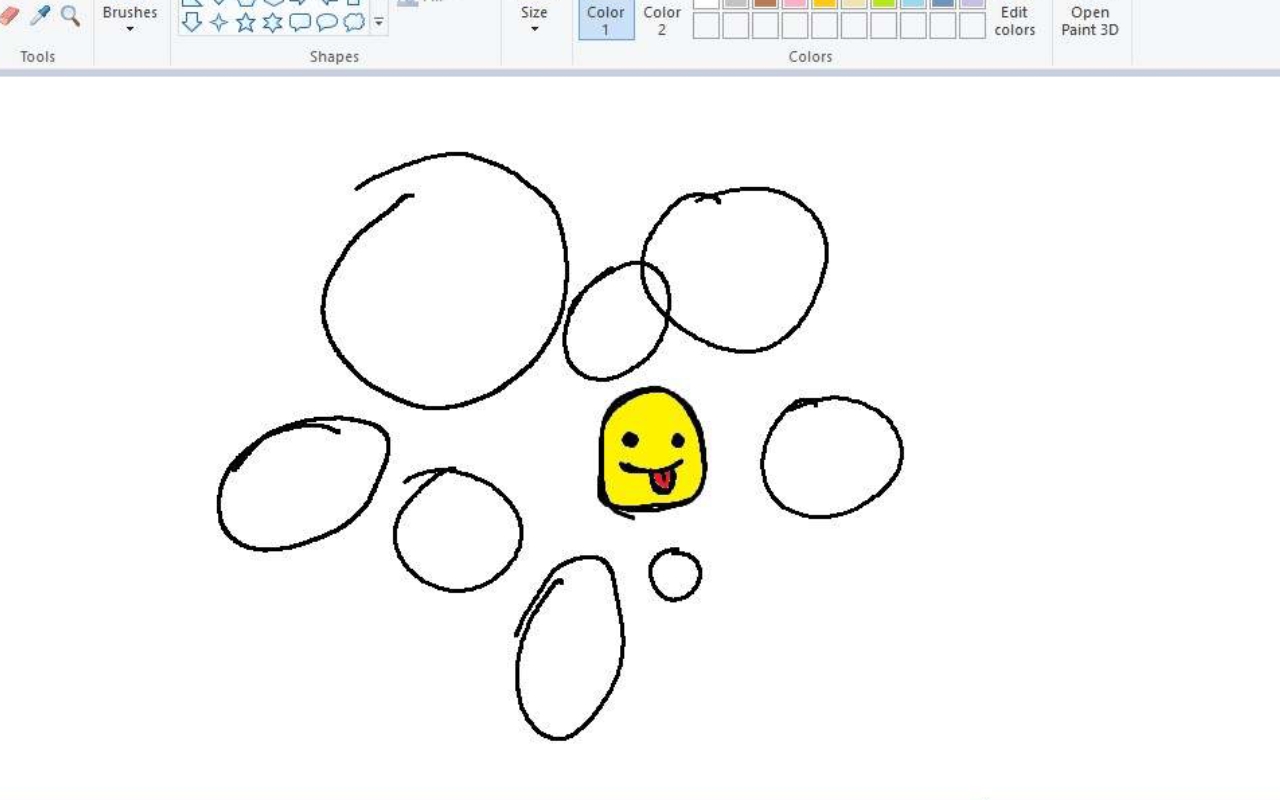This screenshot has height=800, width=1280.
Task: Select the rounded rectangle callout shape
Action: point(299,22)
